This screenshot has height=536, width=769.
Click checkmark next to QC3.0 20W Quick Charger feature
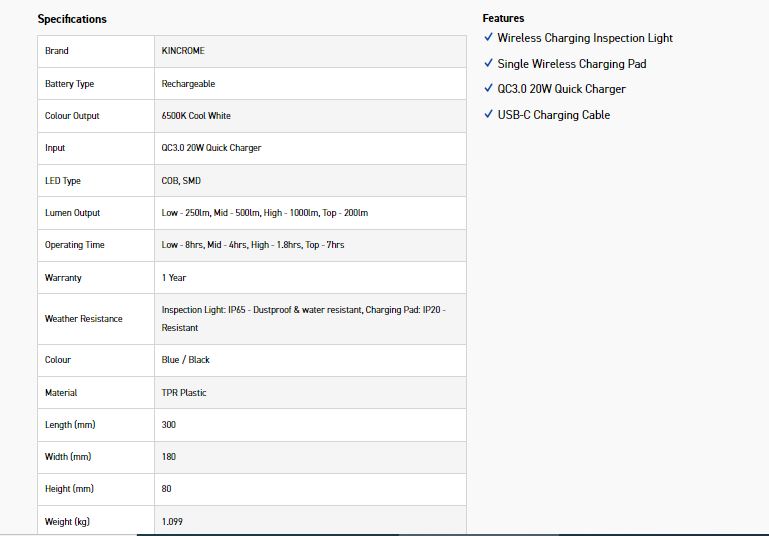pyautogui.click(x=488, y=89)
